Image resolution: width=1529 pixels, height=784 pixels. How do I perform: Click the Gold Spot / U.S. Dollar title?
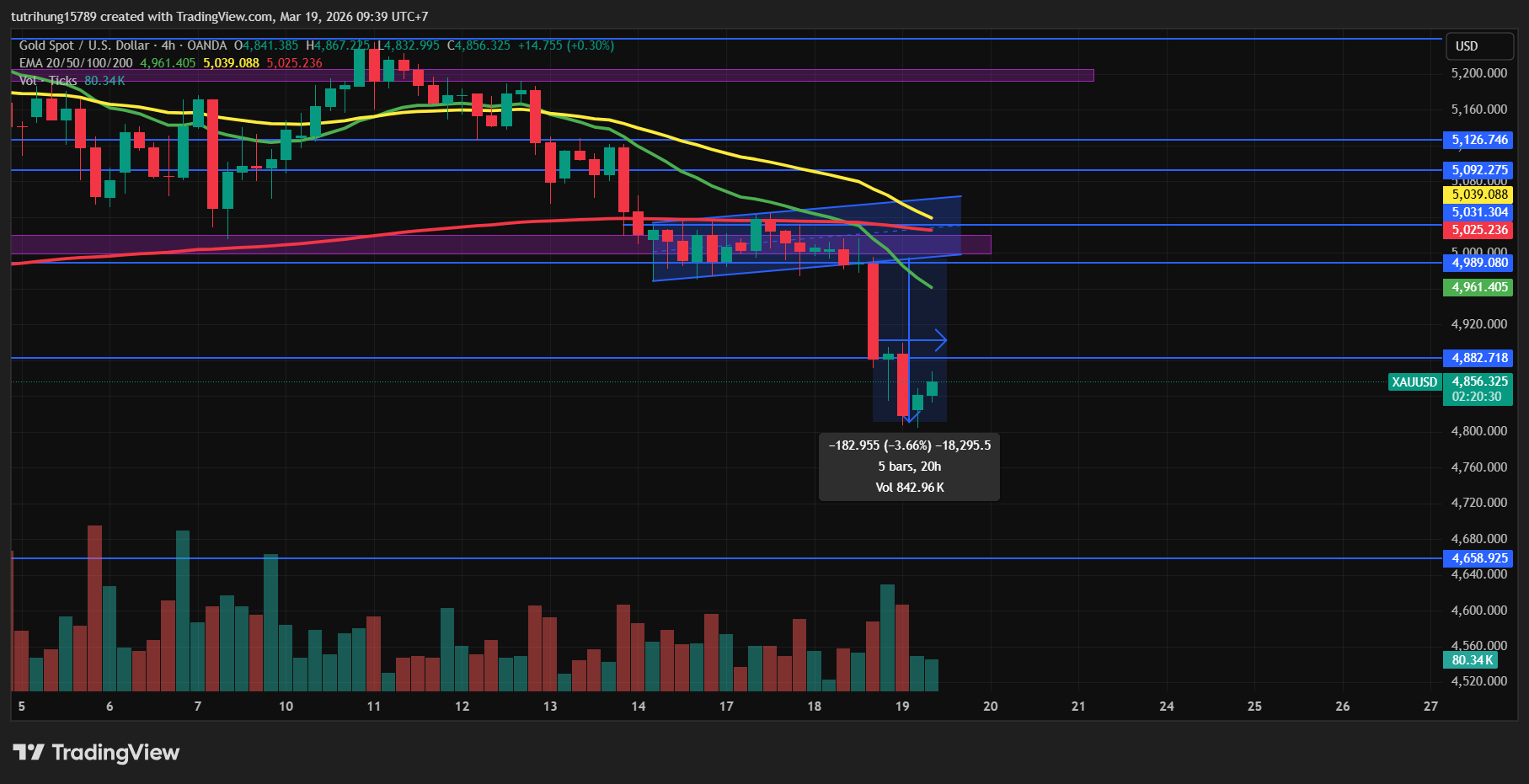(84, 45)
